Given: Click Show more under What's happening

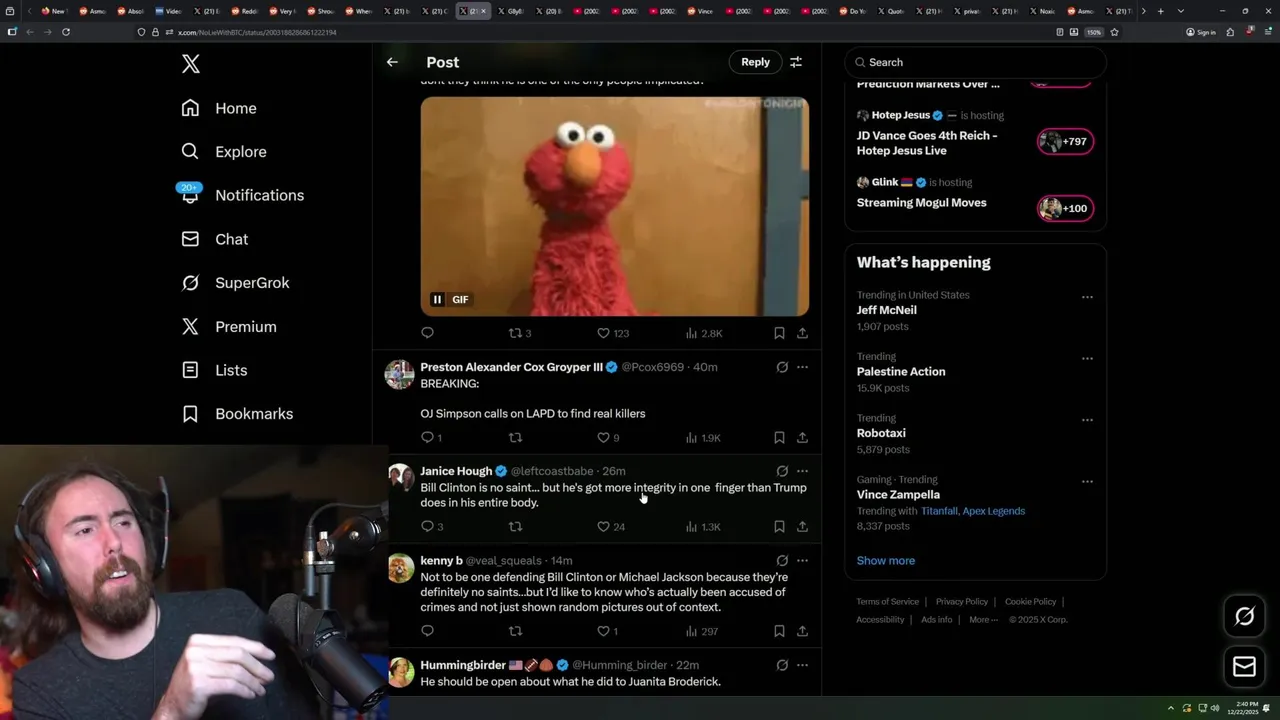Looking at the screenshot, I should click(x=886, y=561).
